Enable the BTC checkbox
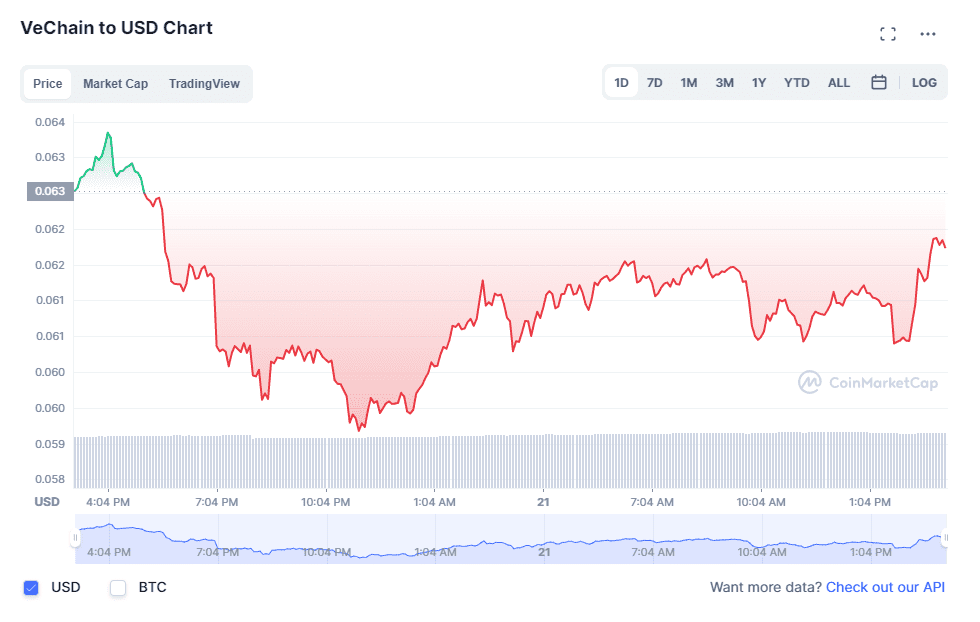The height and width of the screenshot is (622, 980). click(117, 587)
